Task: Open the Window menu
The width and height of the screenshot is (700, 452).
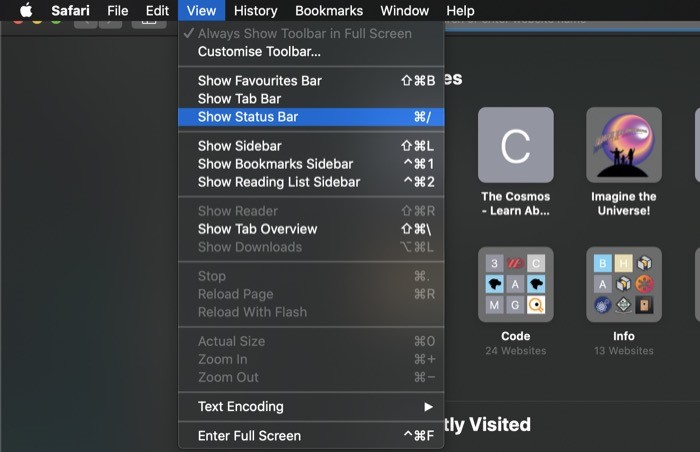Action: pyautogui.click(x=404, y=10)
